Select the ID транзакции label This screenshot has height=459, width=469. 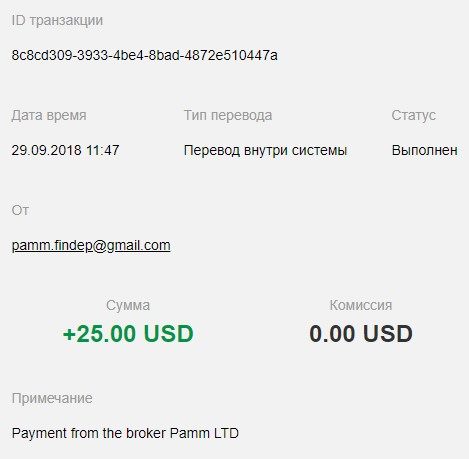pos(57,21)
